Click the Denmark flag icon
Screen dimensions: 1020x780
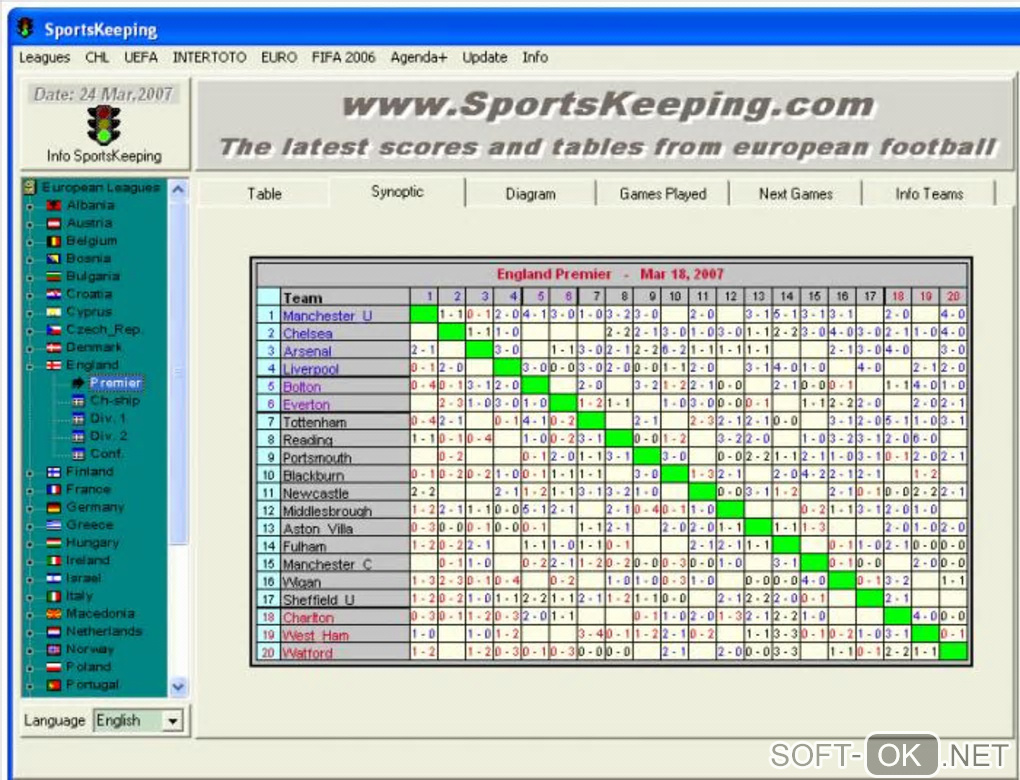(54, 347)
